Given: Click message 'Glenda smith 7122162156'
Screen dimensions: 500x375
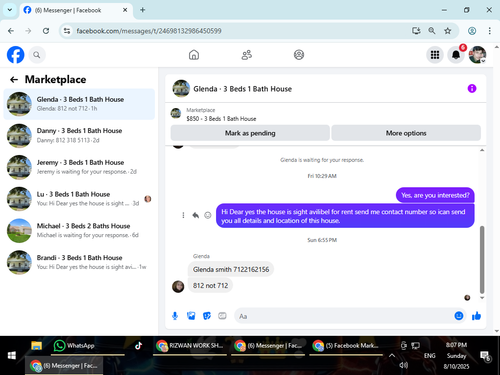Looking at the screenshot, I should [231, 269].
